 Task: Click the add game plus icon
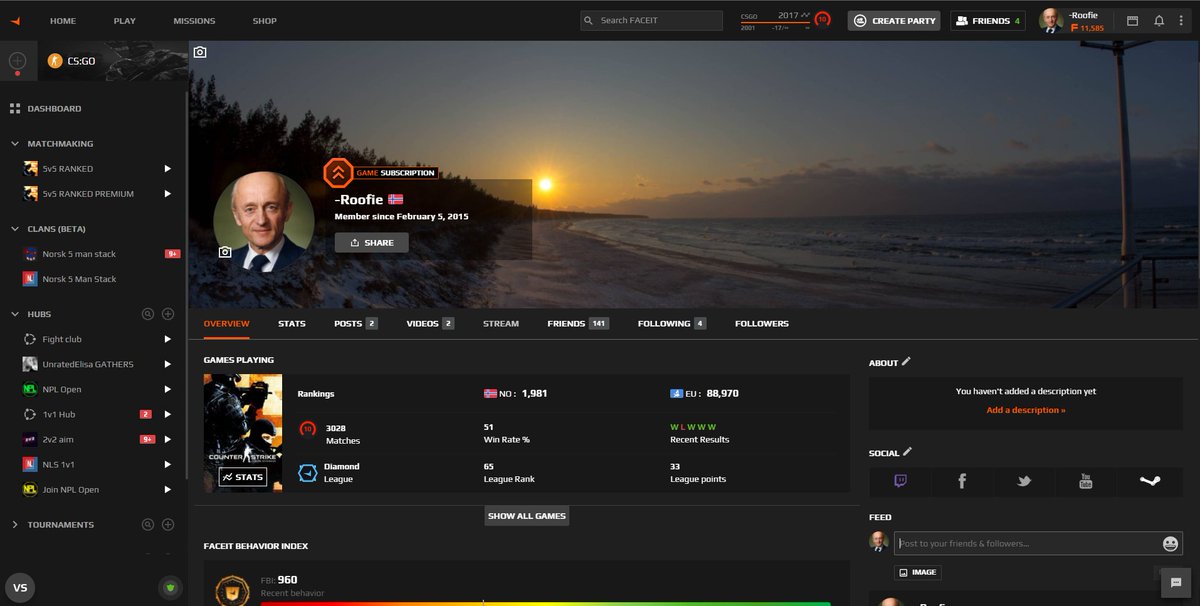coord(17,61)
